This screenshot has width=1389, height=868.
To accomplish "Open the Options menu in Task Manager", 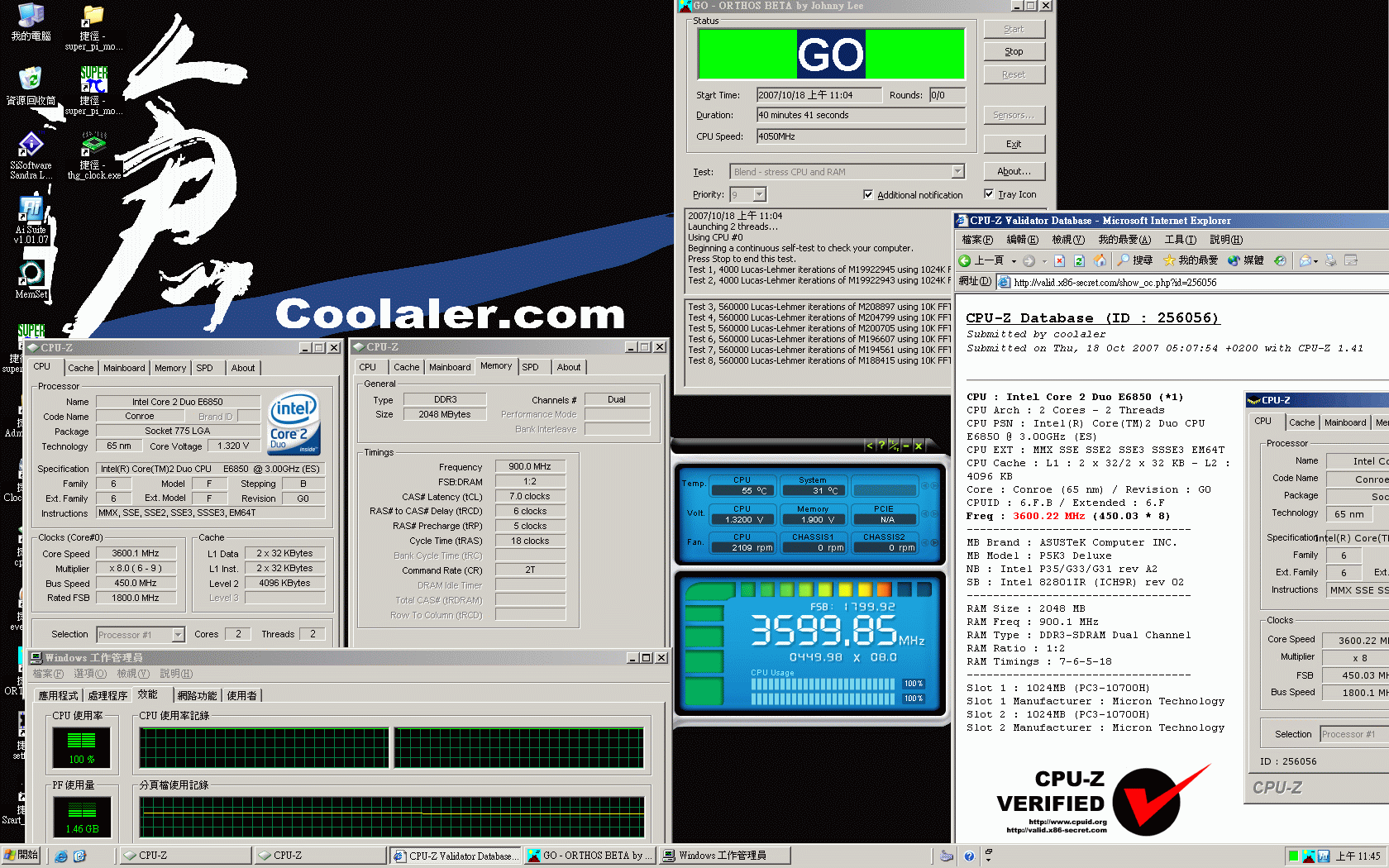I will click(89, 674).
